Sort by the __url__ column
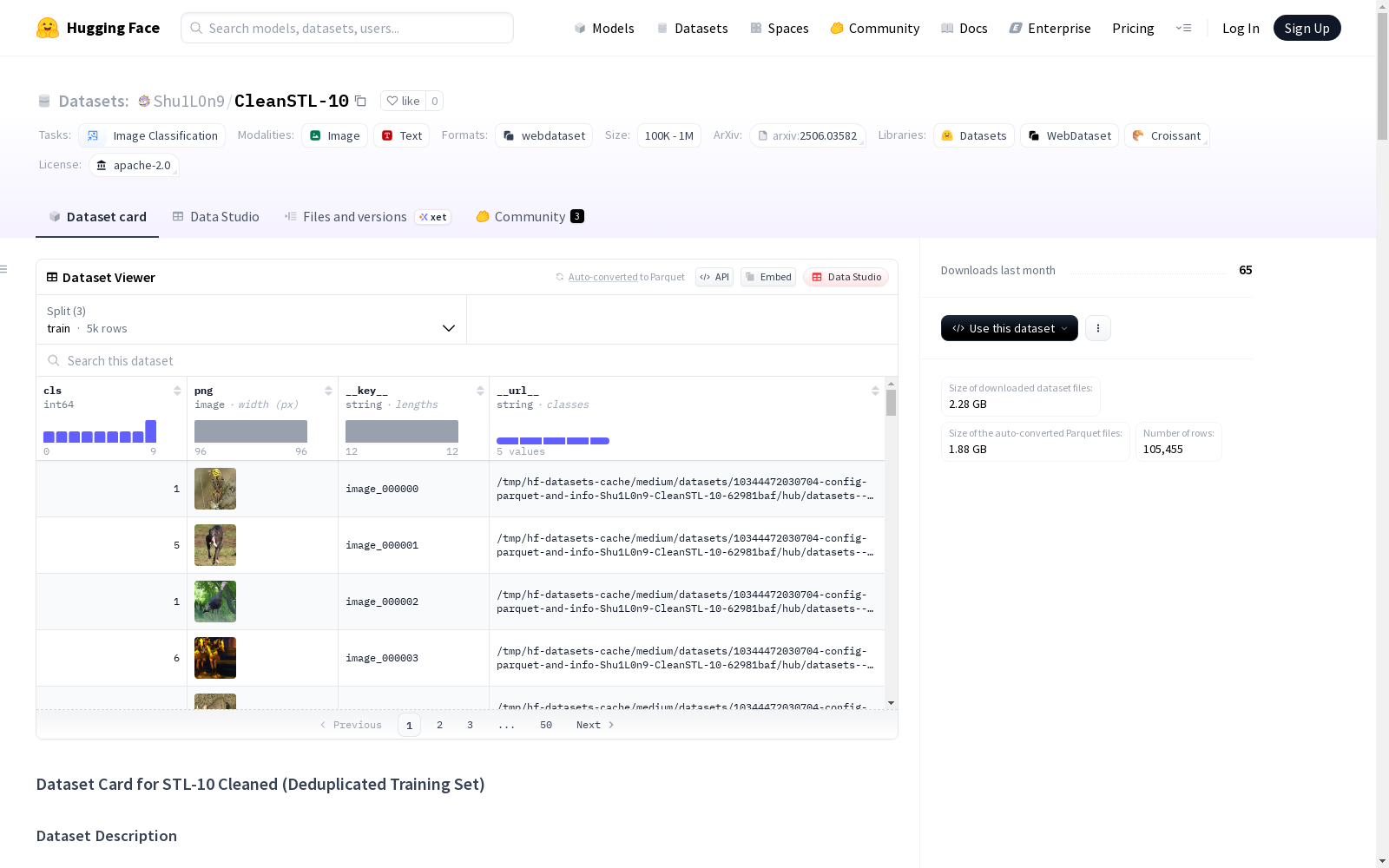1389x868 pixels. tap(875, 391)
